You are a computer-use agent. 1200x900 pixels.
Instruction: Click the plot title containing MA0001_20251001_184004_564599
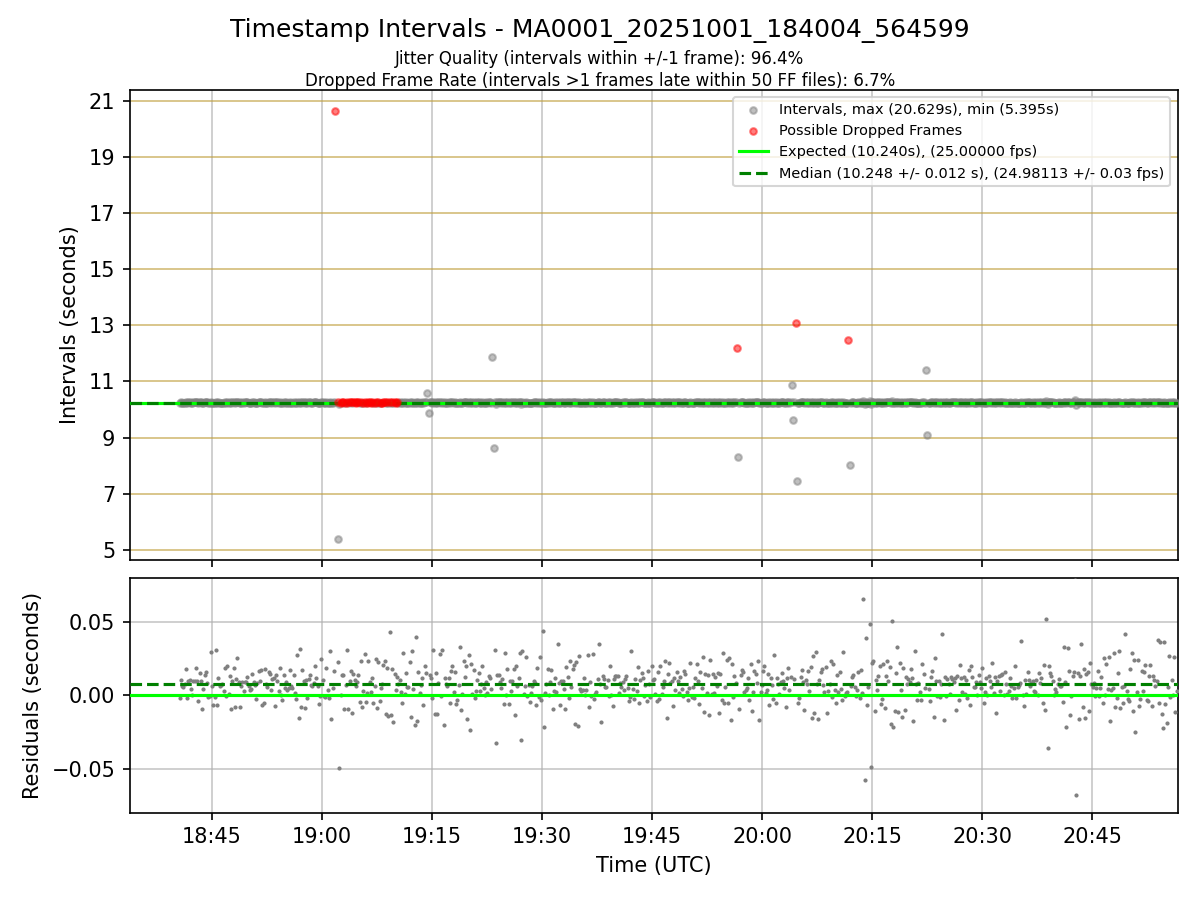pos(599,29)
